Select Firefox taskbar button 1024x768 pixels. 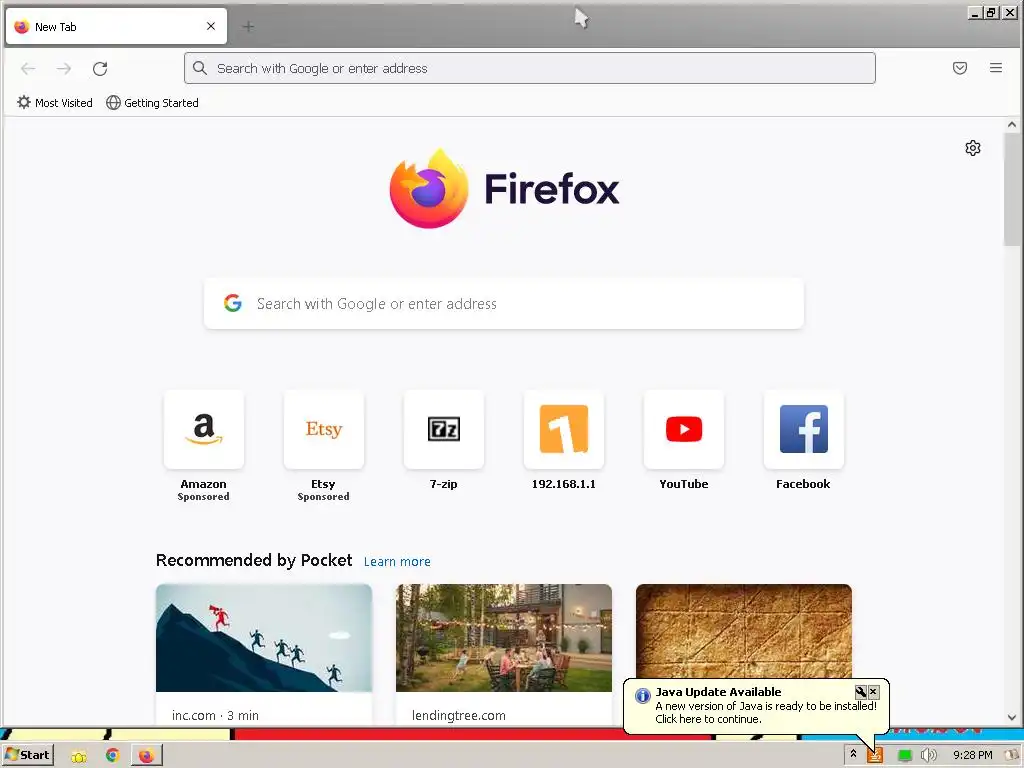click(146, 756)
